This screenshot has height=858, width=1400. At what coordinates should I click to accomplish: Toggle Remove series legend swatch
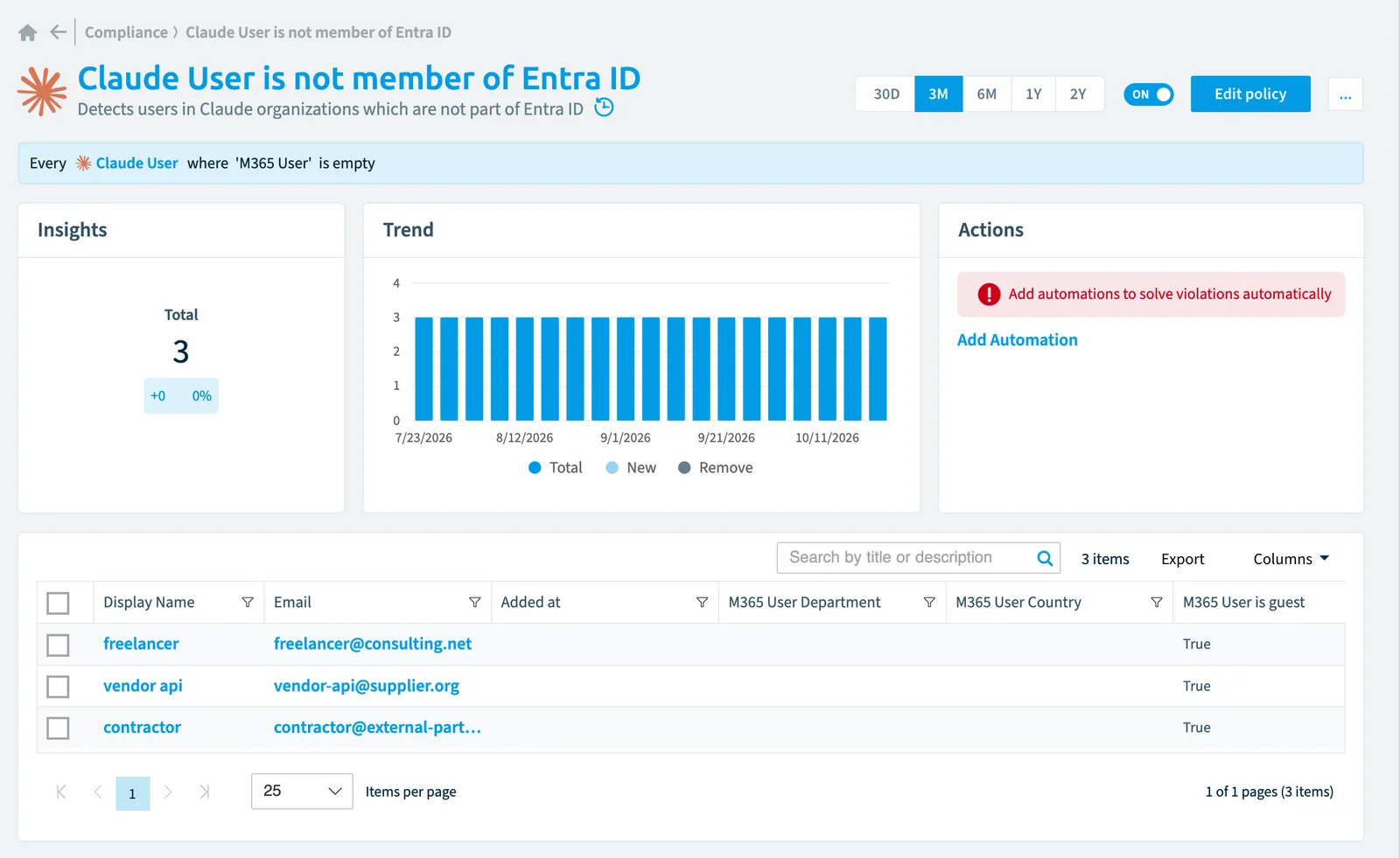[684, 468]
